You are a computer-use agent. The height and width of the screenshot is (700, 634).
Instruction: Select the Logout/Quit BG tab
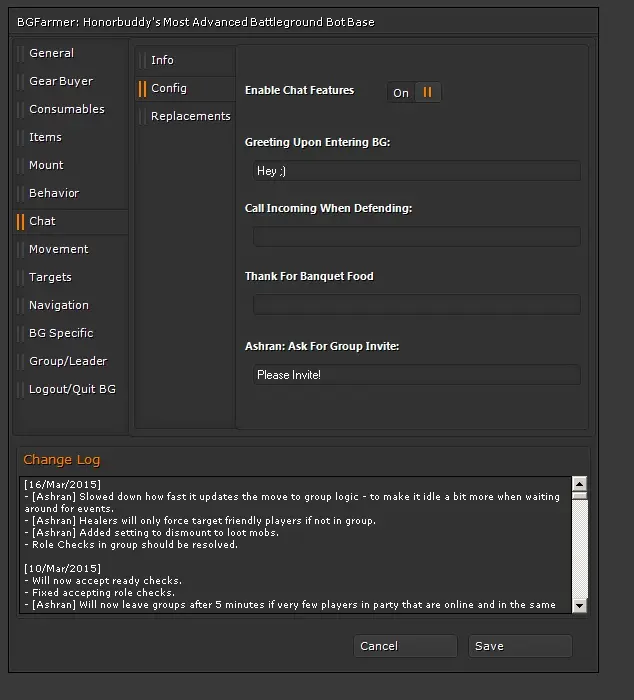coord(71,389)
